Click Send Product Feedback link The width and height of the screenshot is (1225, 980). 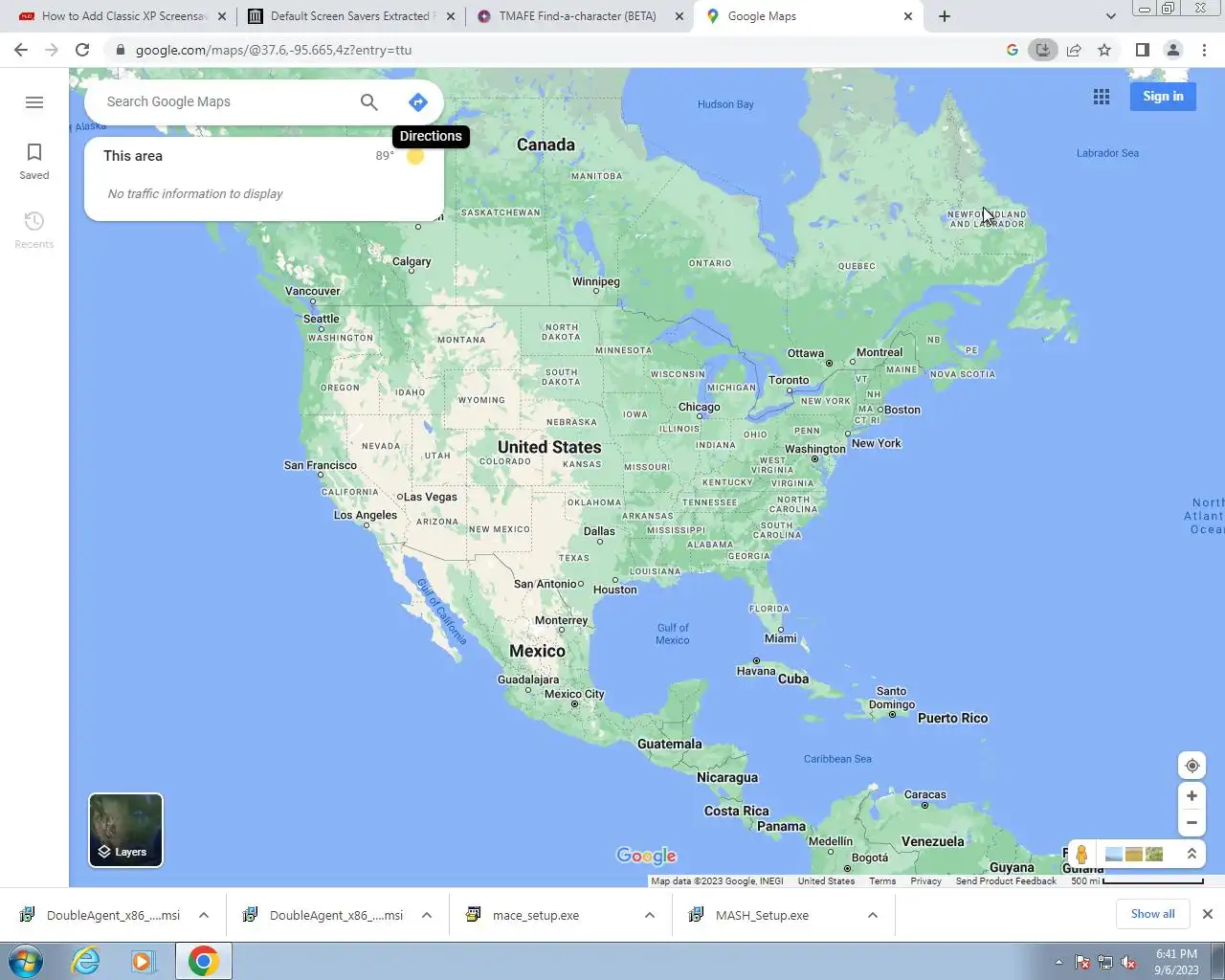point(1006,881)
